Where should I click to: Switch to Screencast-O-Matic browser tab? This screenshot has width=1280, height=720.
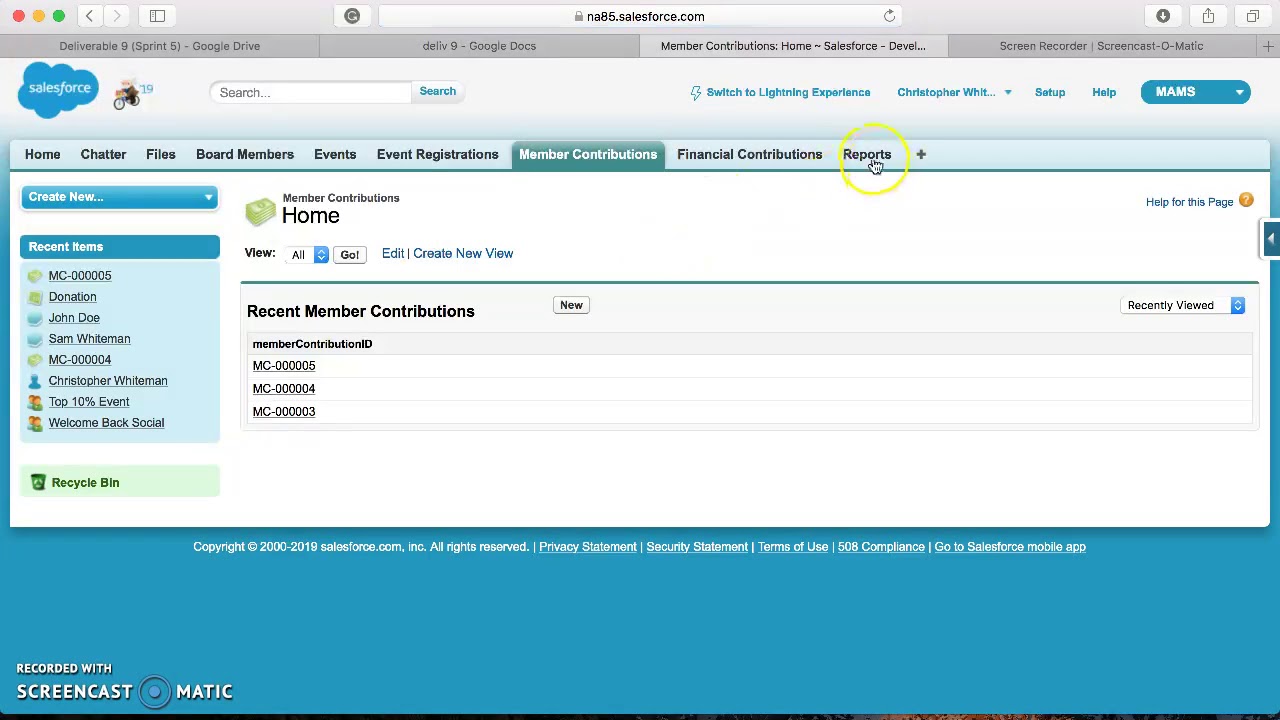1101,46
